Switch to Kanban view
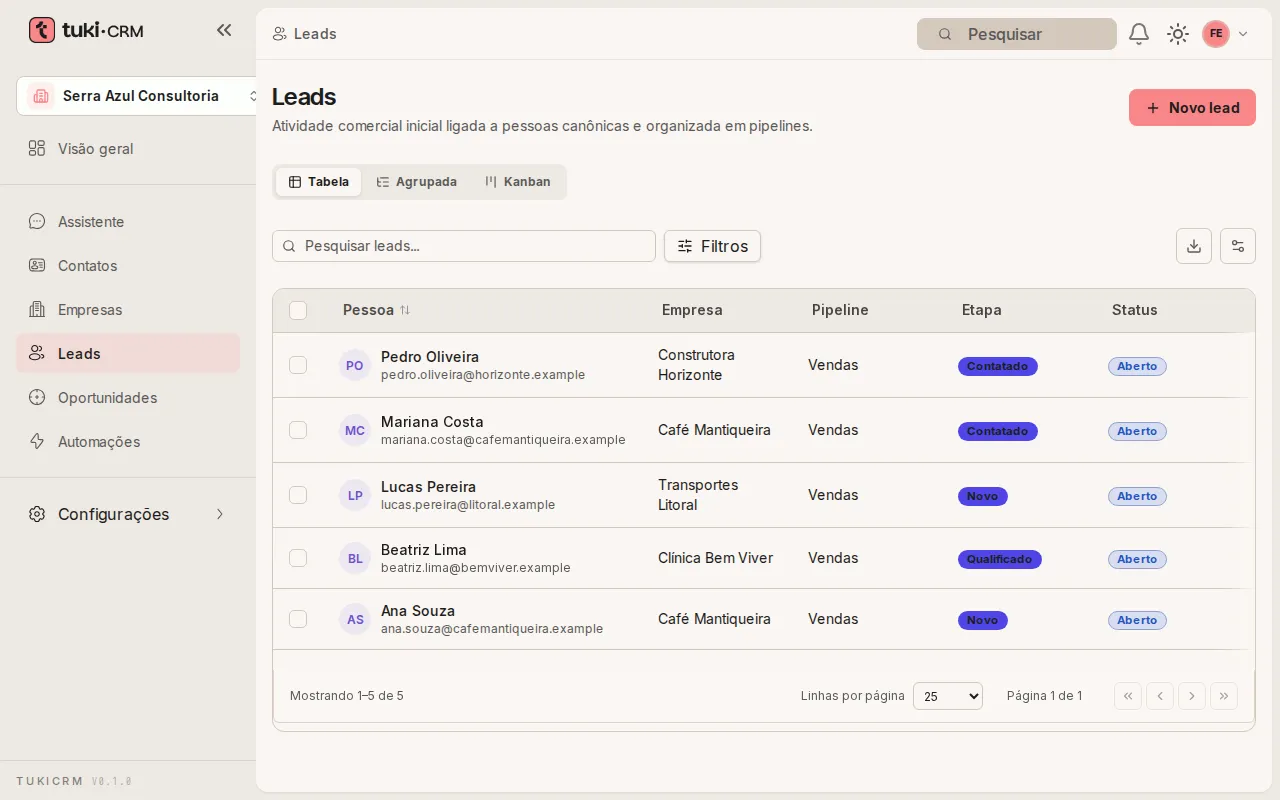This screenshot has height=800, width=1280. (x=518, y=182)
